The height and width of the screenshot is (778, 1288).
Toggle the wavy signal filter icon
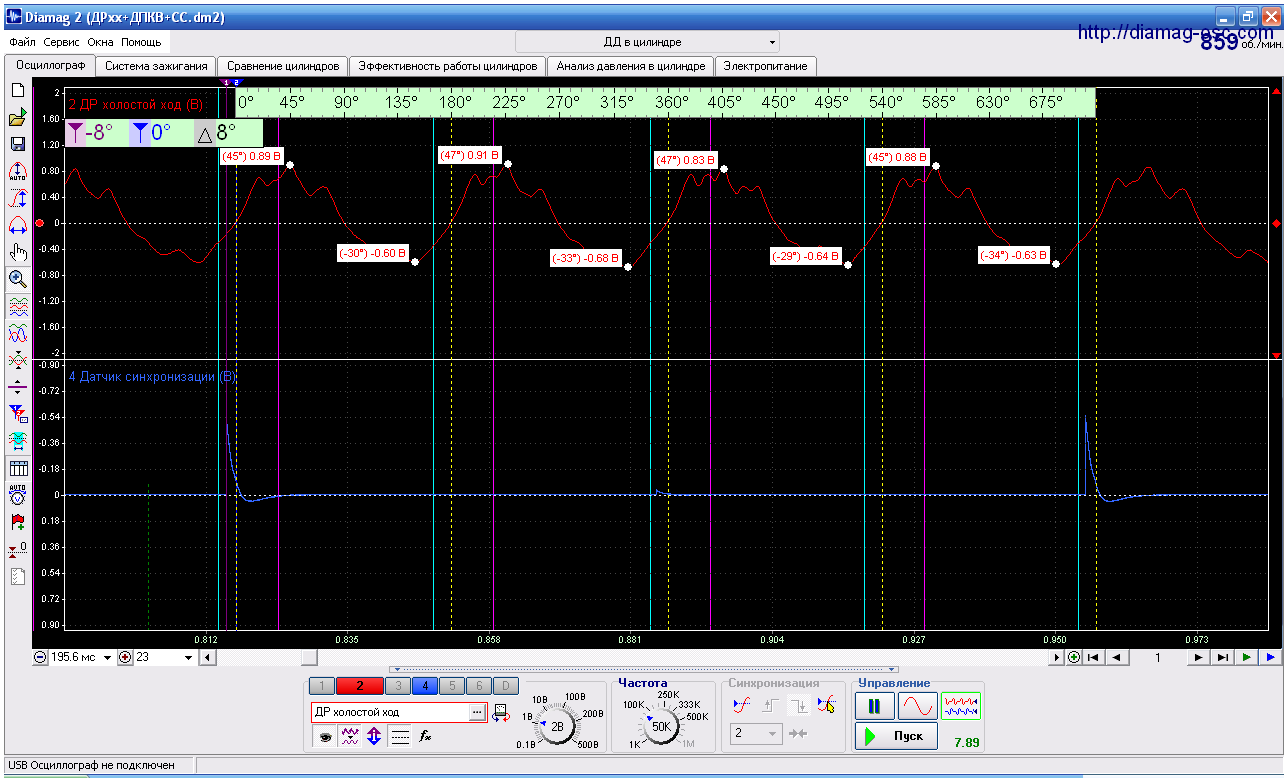(x=350, y=737)
